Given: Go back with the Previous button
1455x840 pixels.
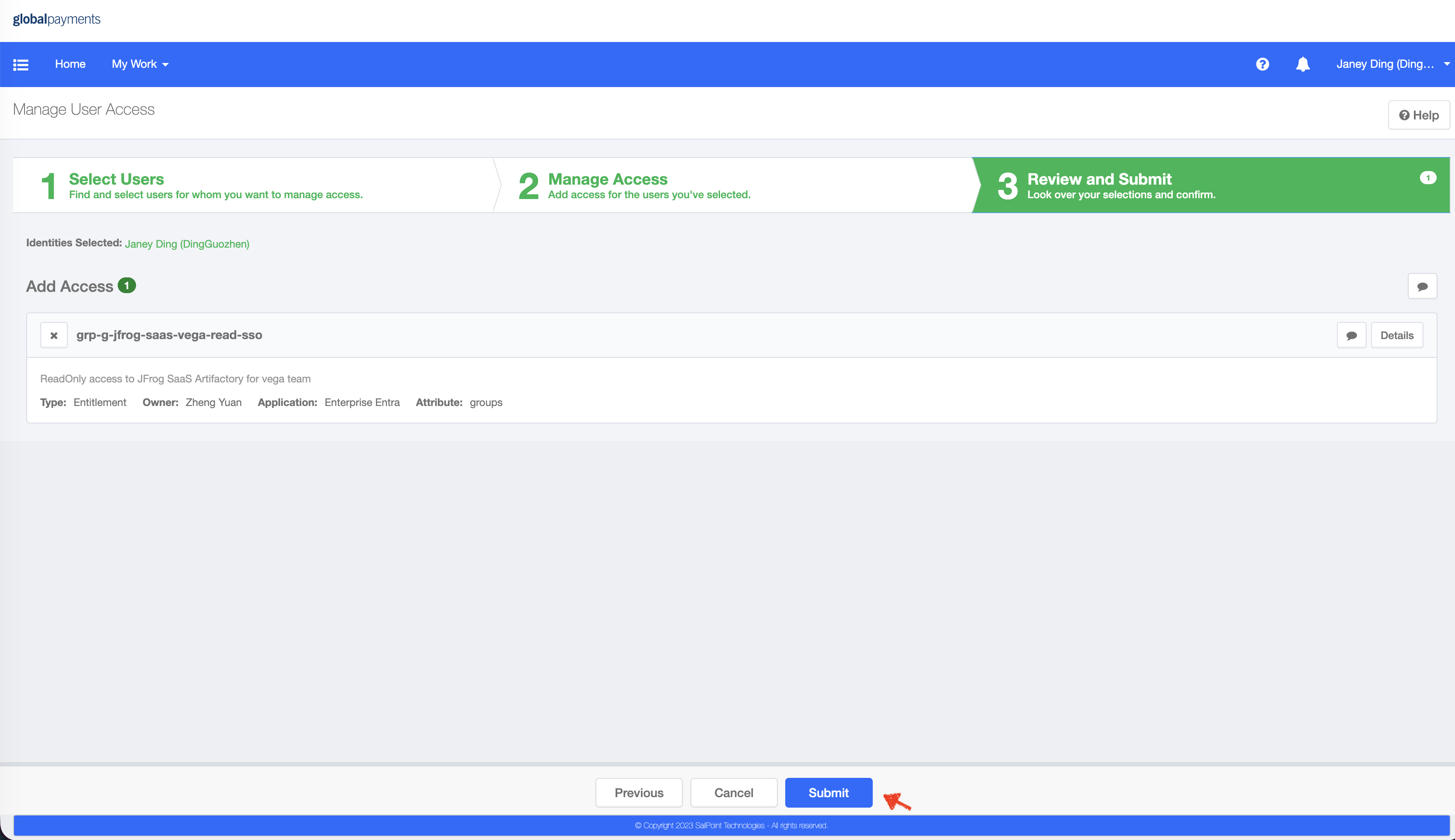Looking at the screenshot, I should click(x=639, y=793).
